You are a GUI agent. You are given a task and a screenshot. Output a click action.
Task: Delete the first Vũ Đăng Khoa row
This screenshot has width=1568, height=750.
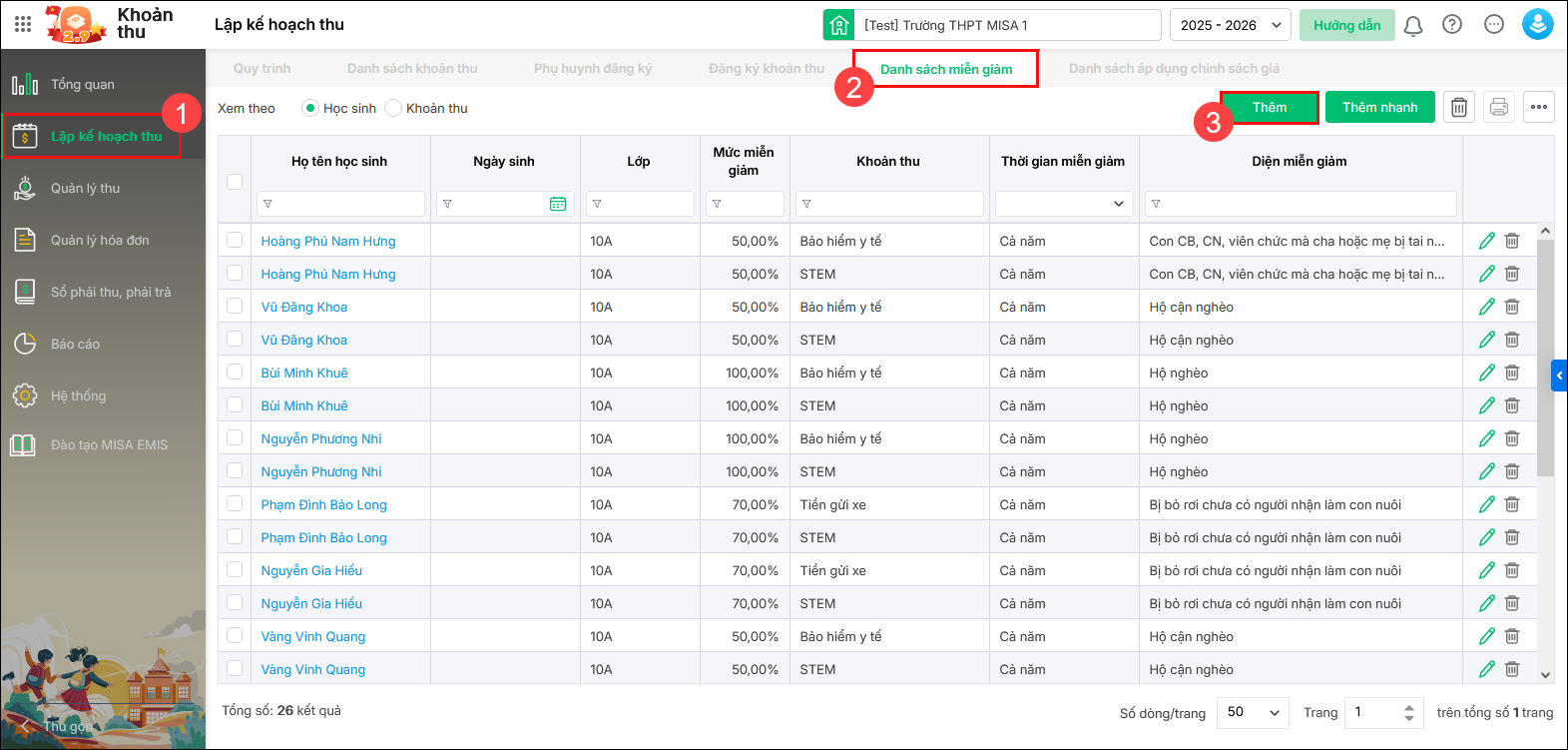pyautogui.click(x=1512, y=307)
